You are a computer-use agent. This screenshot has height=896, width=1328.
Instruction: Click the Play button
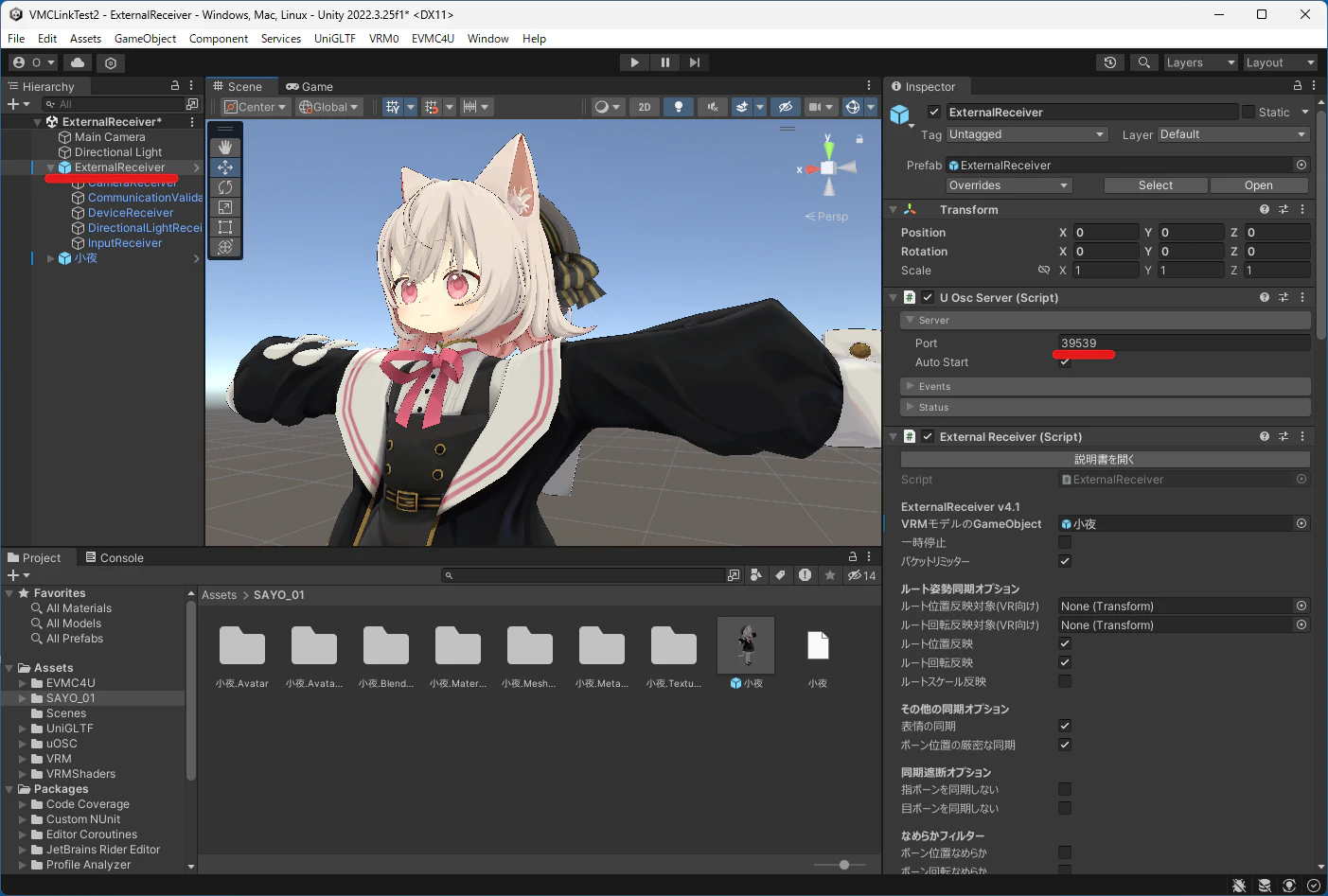pos(634,62)
